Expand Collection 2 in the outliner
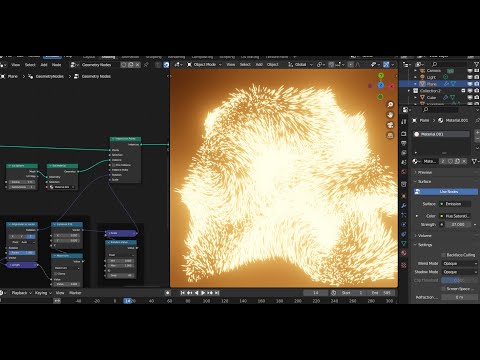This screenshot has width=480, height=360. point(409,91)
